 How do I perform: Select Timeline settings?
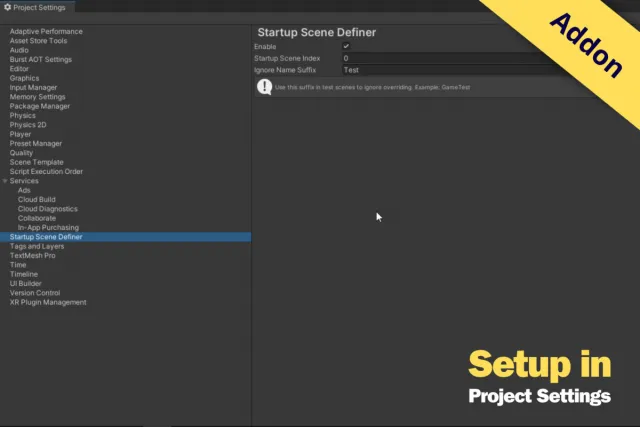[x=24, y=275]
